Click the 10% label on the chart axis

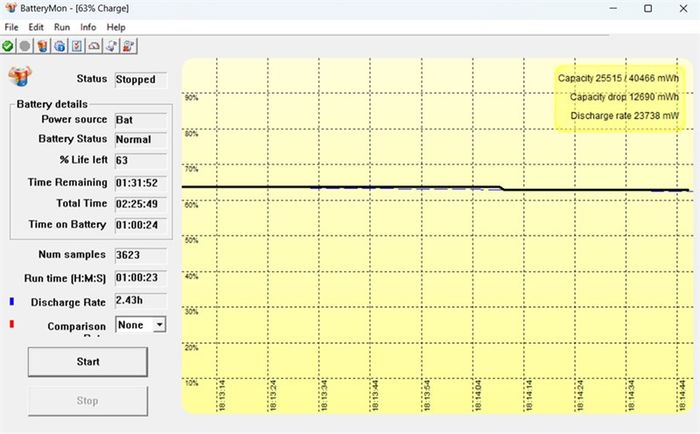pyautogui.click(x=192, y=383)
